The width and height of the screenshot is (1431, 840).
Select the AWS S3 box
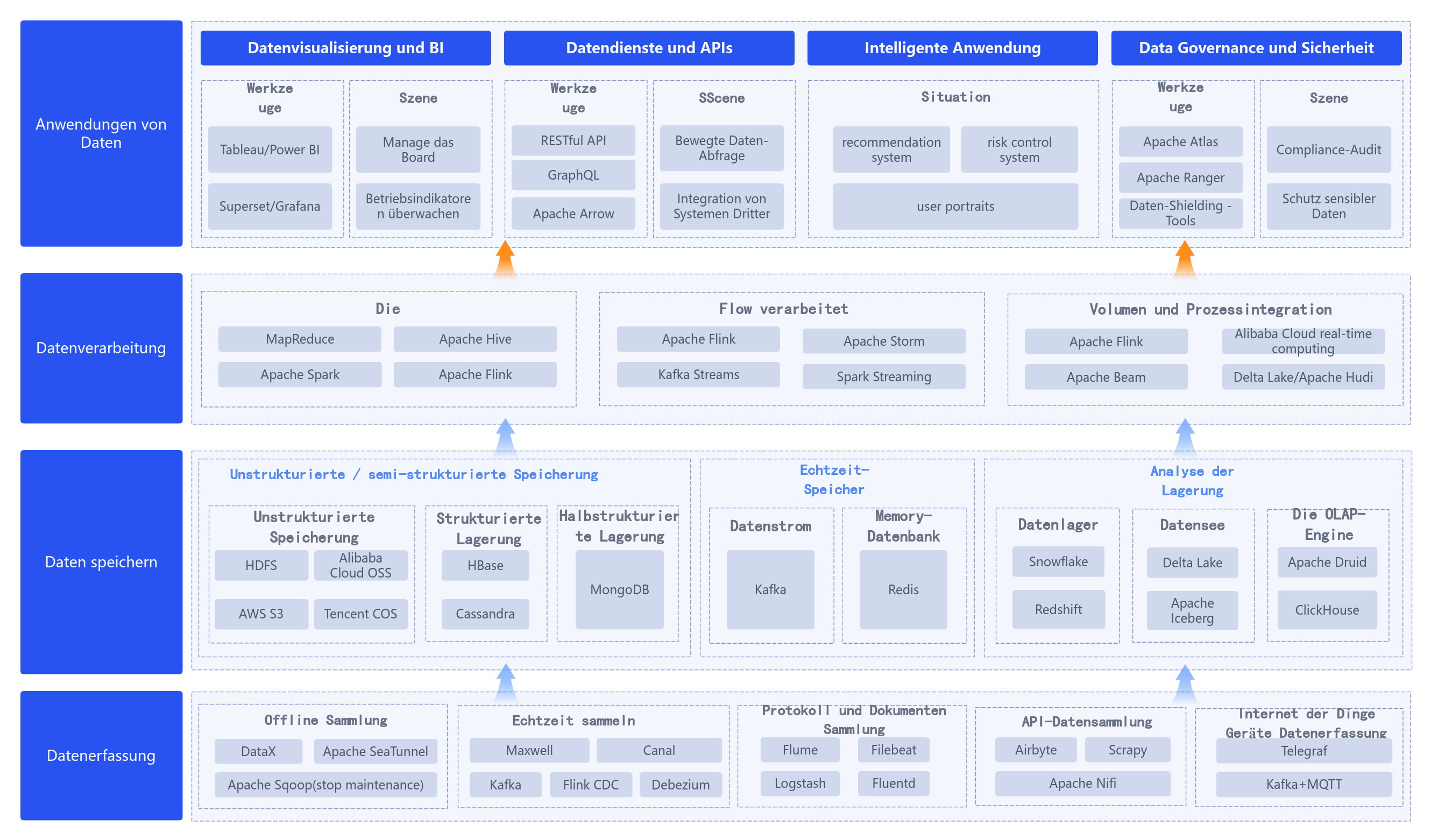pyautogui.click(x=261, y=614)
